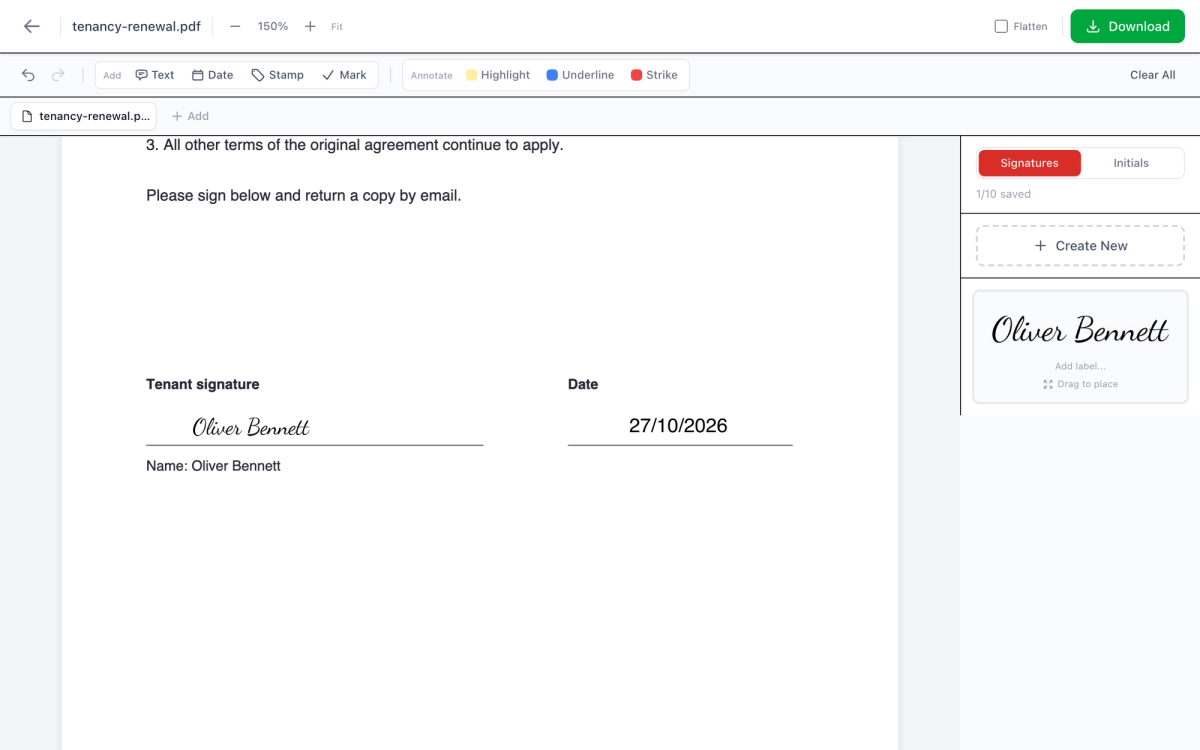Click the Add label... field
This screenshot has height=750, width=1200.
pyautogui.click(x=1080, y=366)
